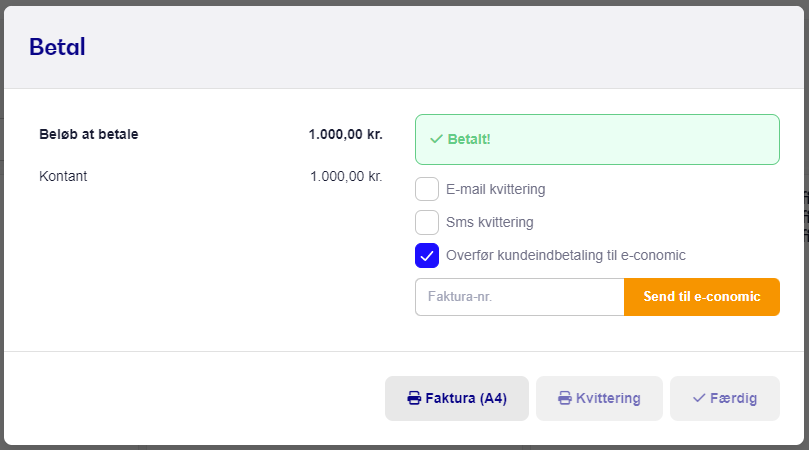Click the printer icon beside Kvittering
This screenshot has width=809, height=450.
(565, 398)
